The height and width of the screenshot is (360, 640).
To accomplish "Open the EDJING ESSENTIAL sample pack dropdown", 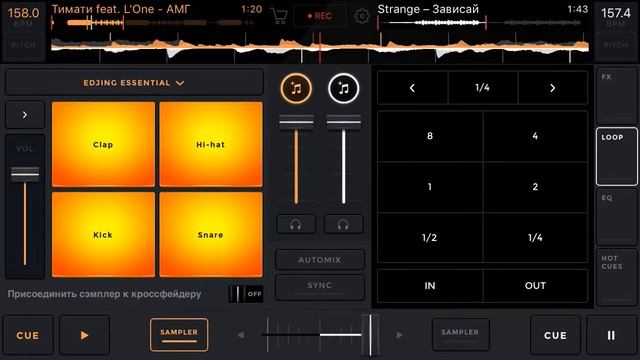I will (x=134, y=83).
